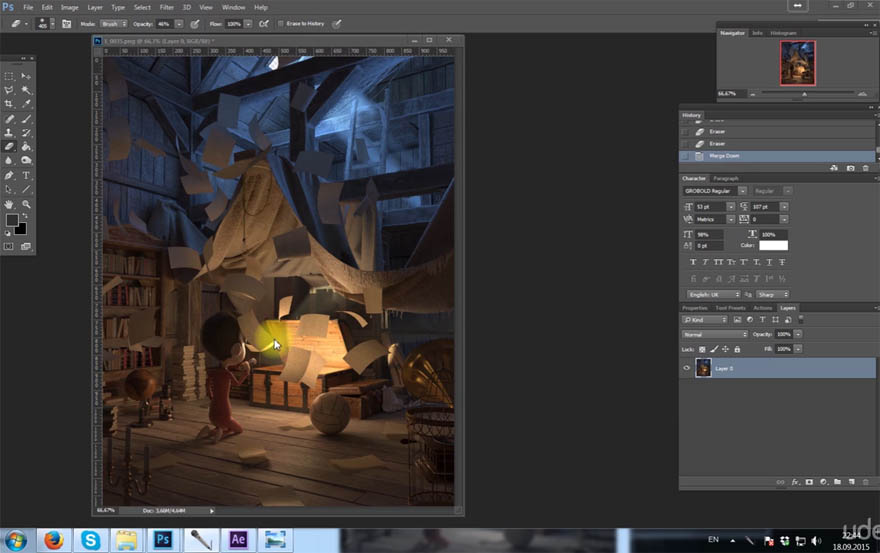
Task: Select the Eyedropper tool
Action: (x=26, y=104)
